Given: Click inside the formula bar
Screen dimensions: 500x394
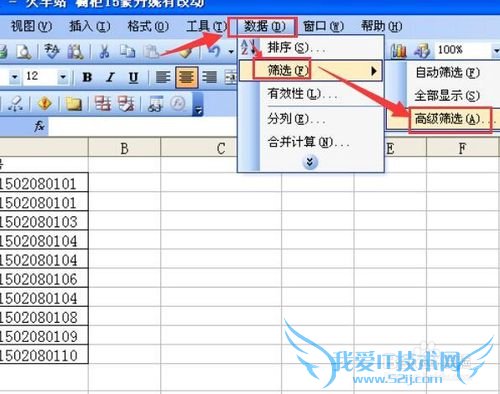Looking at the screenshot, I should tap(143, 126).
